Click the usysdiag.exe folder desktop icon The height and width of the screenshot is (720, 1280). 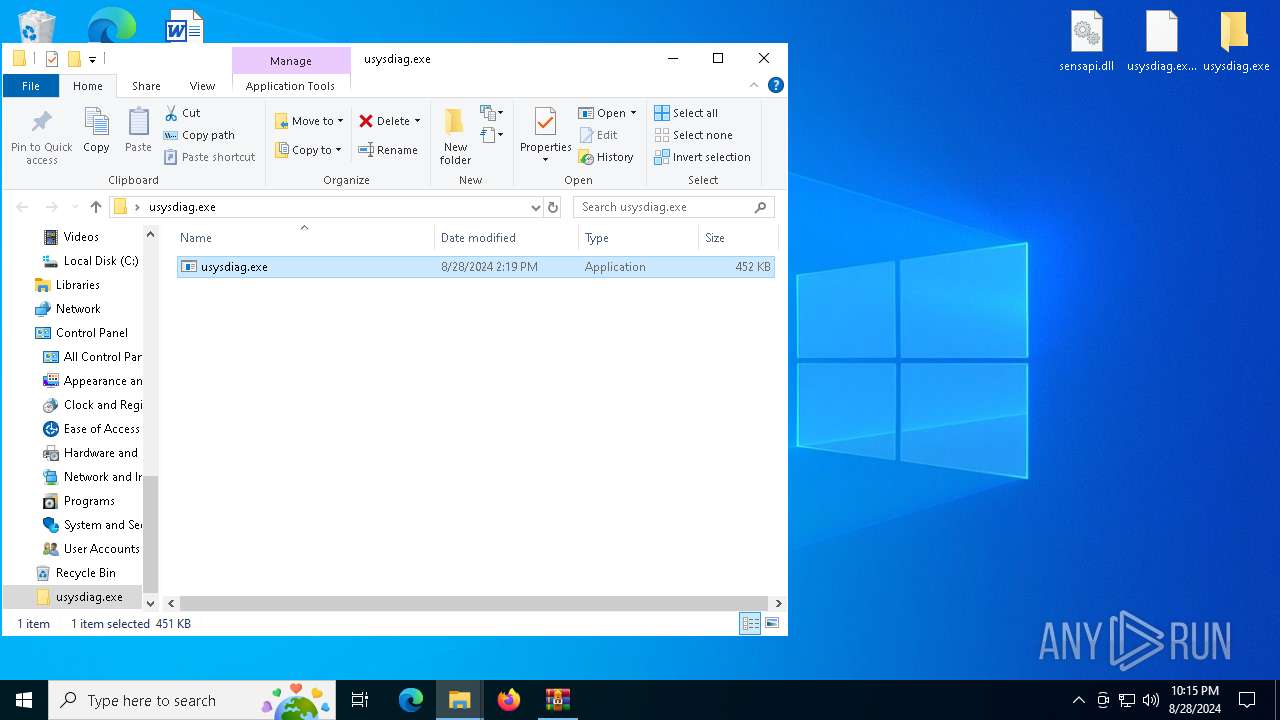tap(1236, 42)
